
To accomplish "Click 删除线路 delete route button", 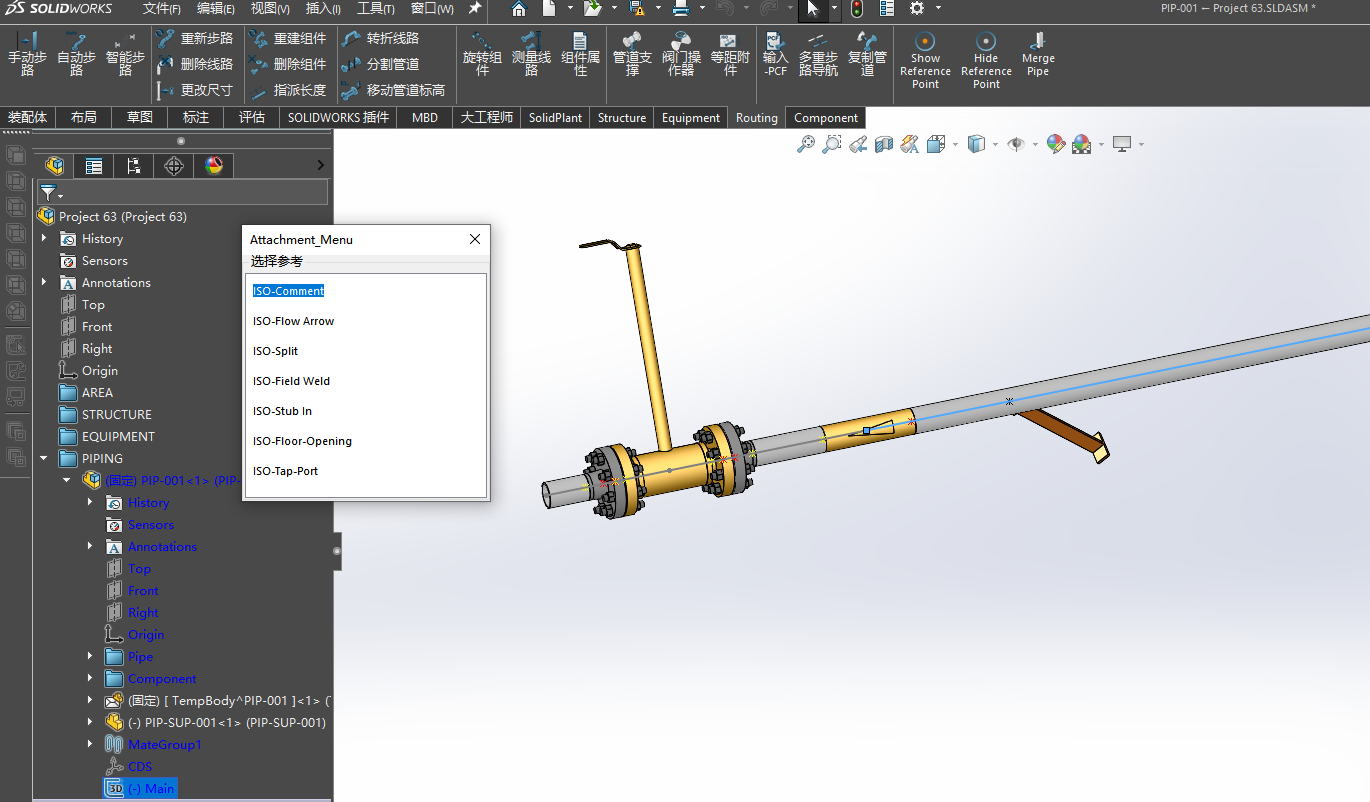I will 195,64.
